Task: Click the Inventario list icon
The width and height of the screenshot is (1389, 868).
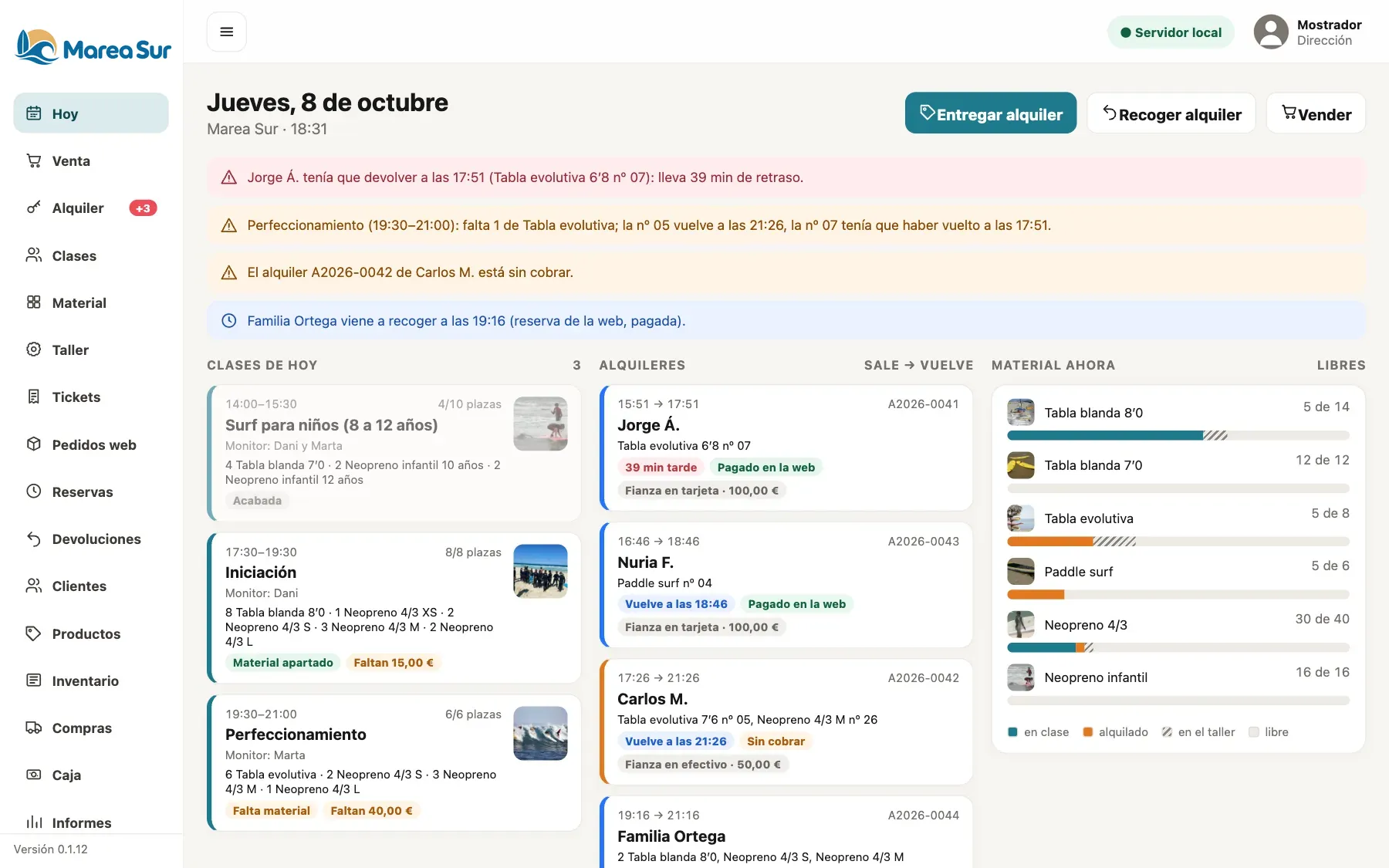Action: click(x=34, y=681)
